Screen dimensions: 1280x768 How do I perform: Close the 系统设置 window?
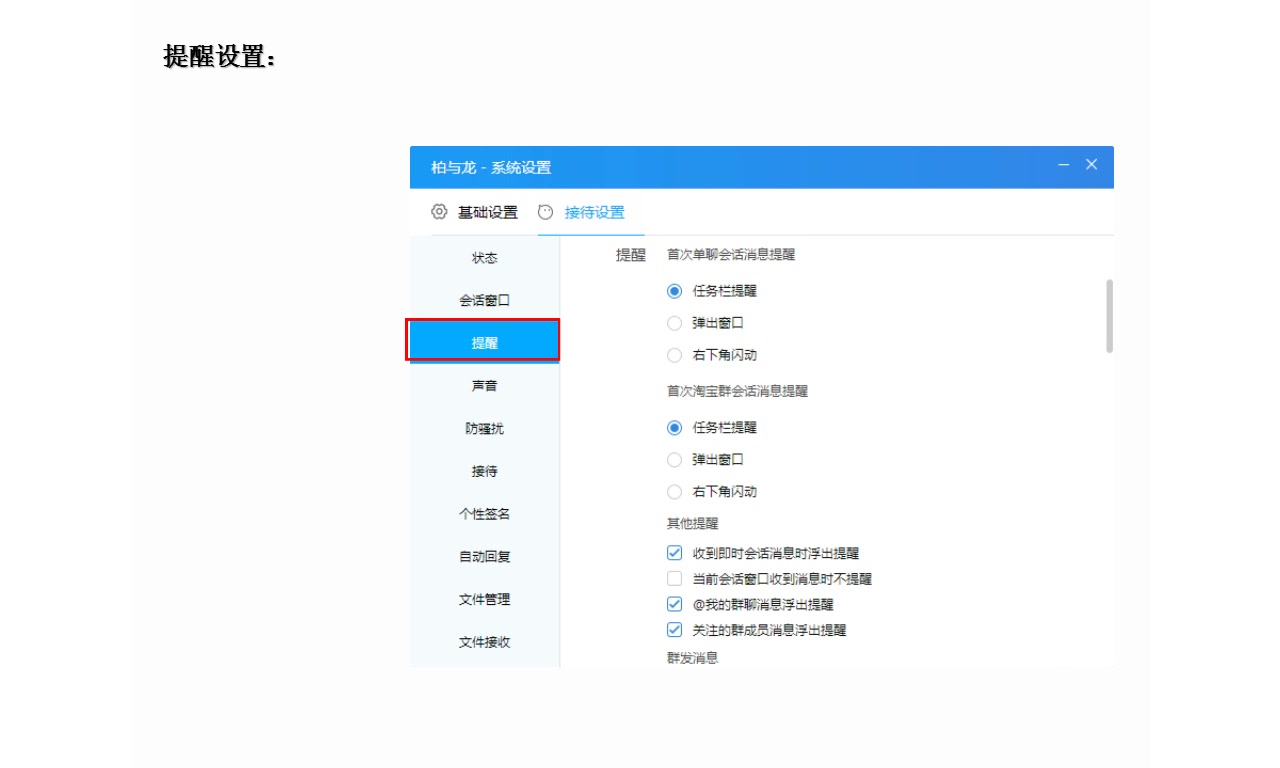[1092, 164]
